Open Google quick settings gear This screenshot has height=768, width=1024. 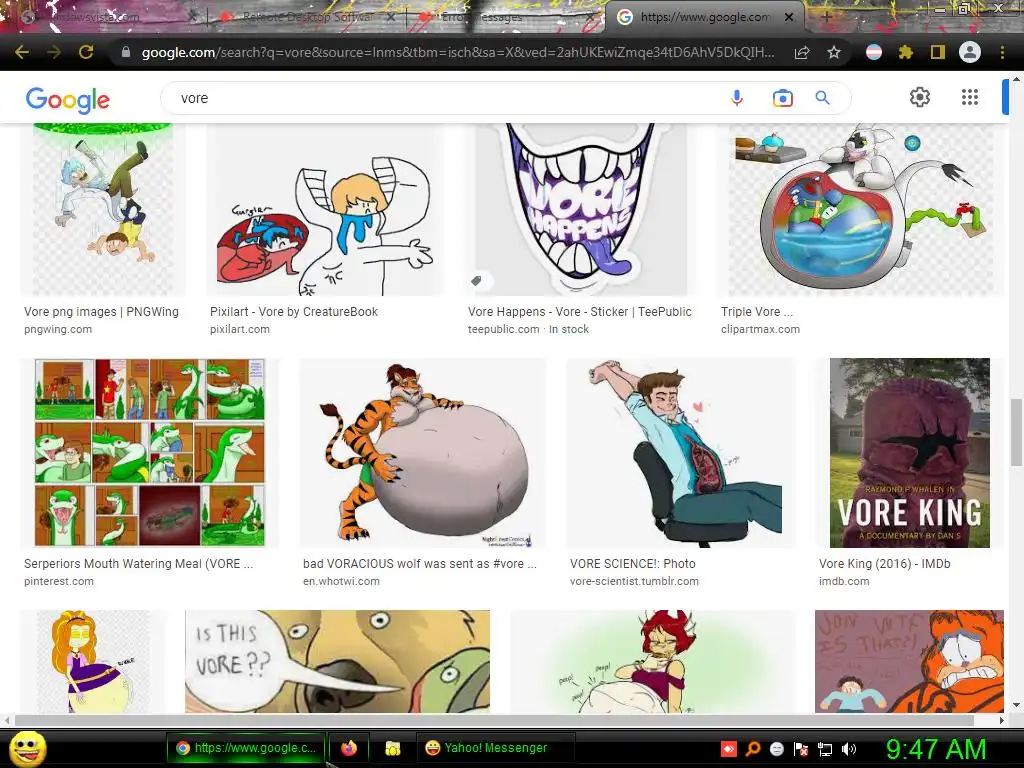920,97
